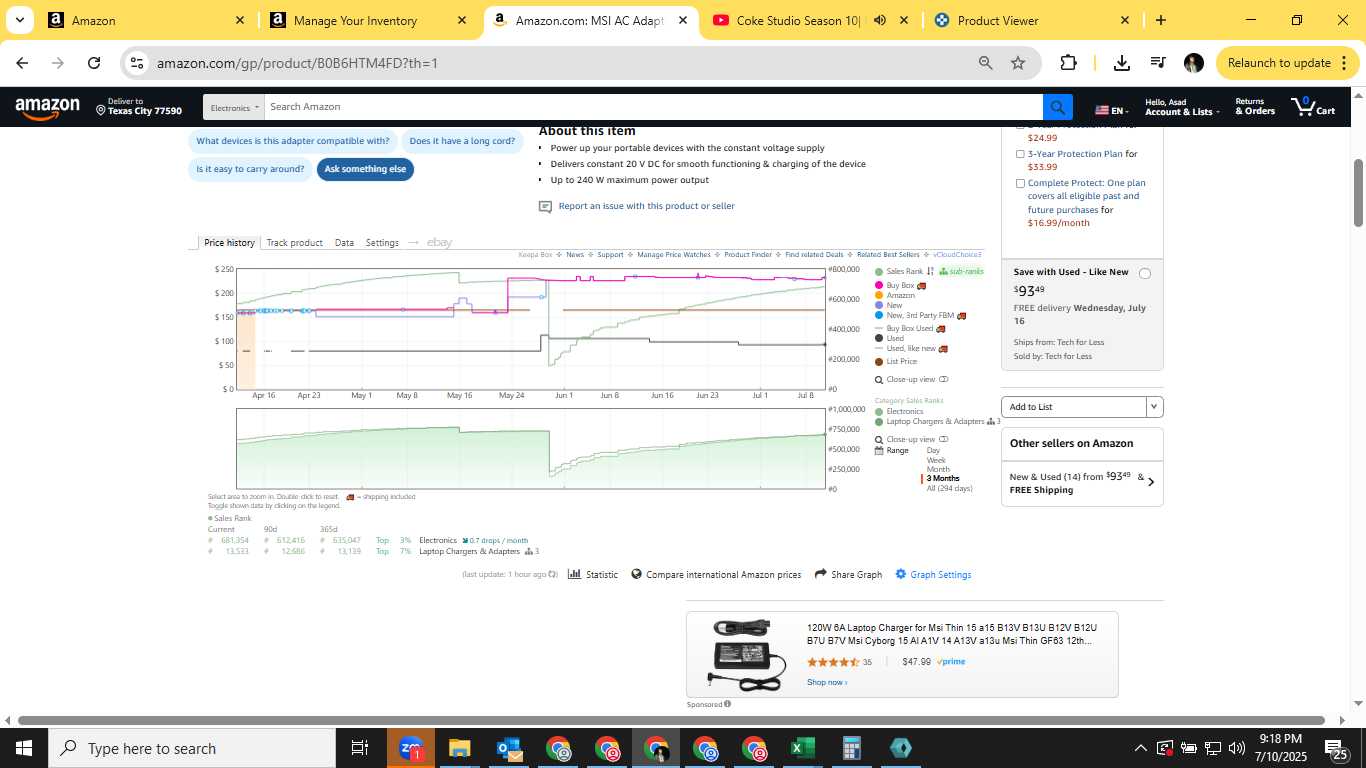Click the vertical page scrollbar
The image size is (1366, 768).
click(1359, 193)
